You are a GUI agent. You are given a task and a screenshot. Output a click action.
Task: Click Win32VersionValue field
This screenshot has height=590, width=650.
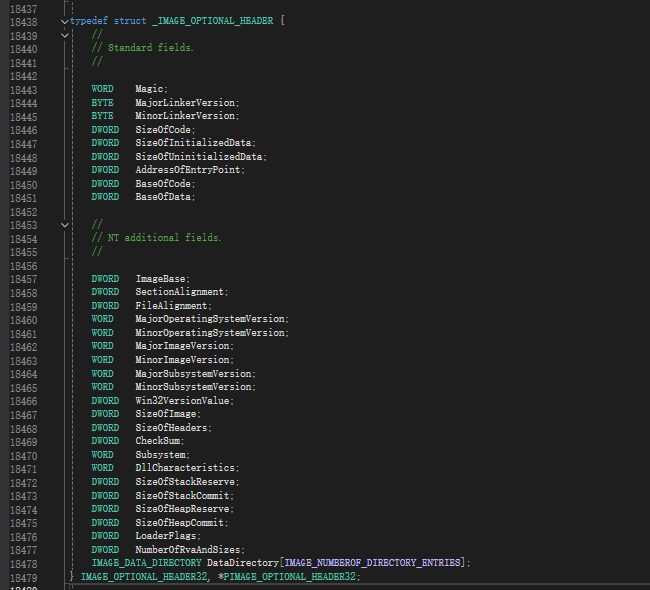point(182,401)
